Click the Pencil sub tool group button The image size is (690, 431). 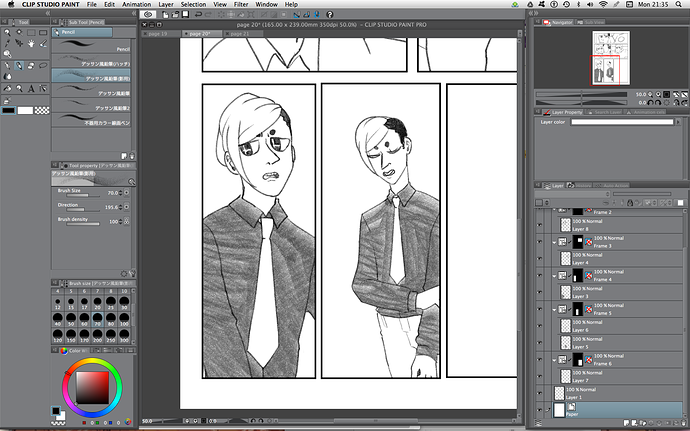click(69, 32)
